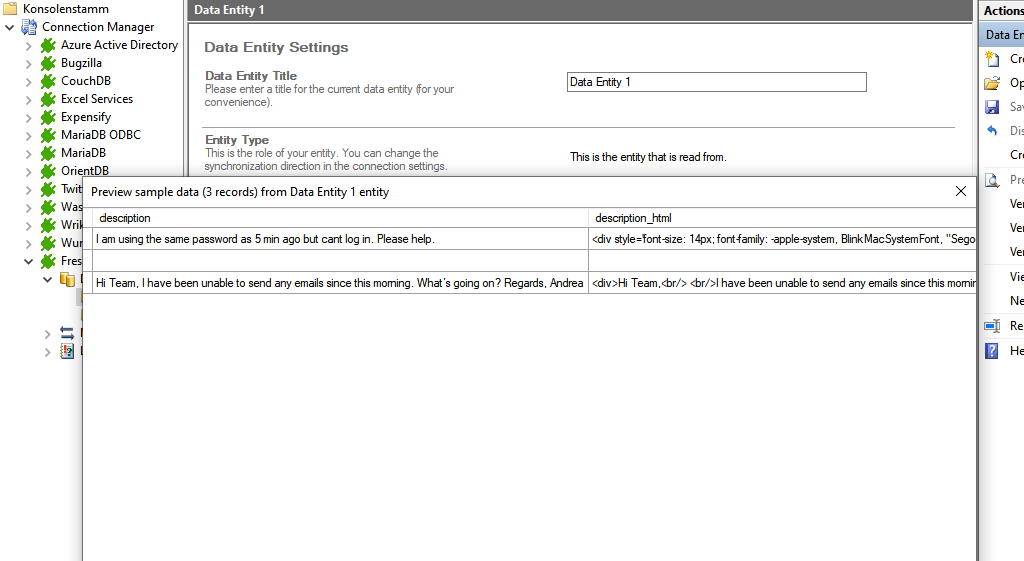
Task: Close the Preview sample data window
Action: tap(961, 191)
